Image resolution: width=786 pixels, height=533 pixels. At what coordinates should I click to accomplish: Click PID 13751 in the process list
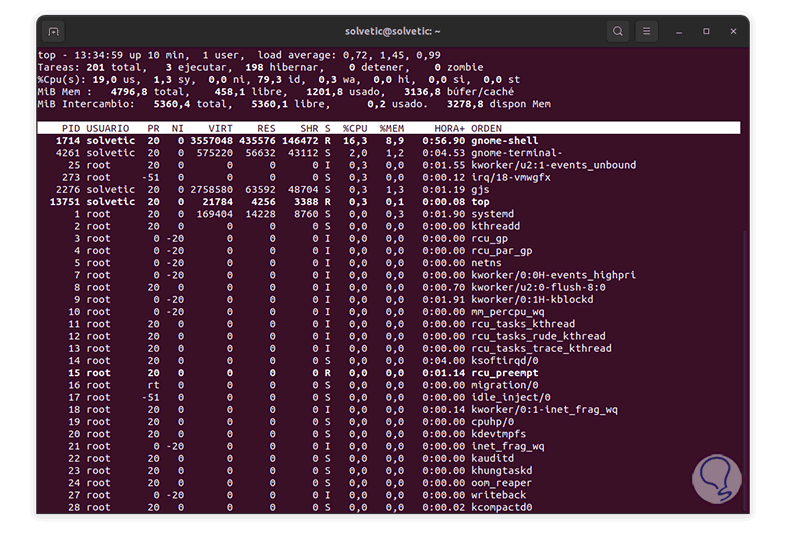tap(65, 202)
